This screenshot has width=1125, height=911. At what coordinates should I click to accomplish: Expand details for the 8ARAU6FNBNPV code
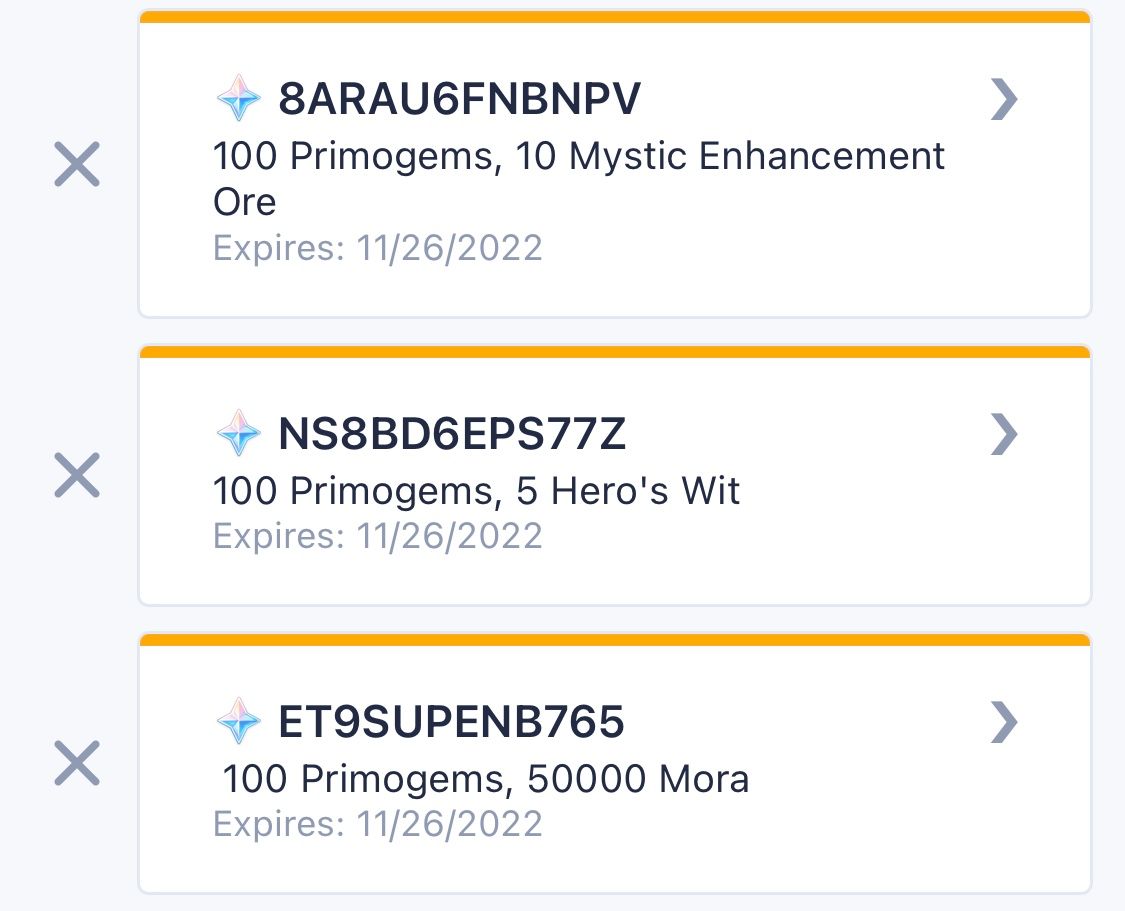(1004, 98)
